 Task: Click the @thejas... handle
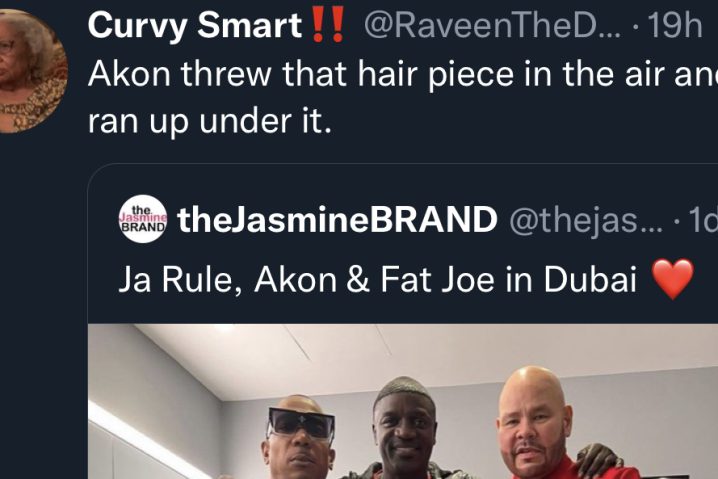pos(586,220)
